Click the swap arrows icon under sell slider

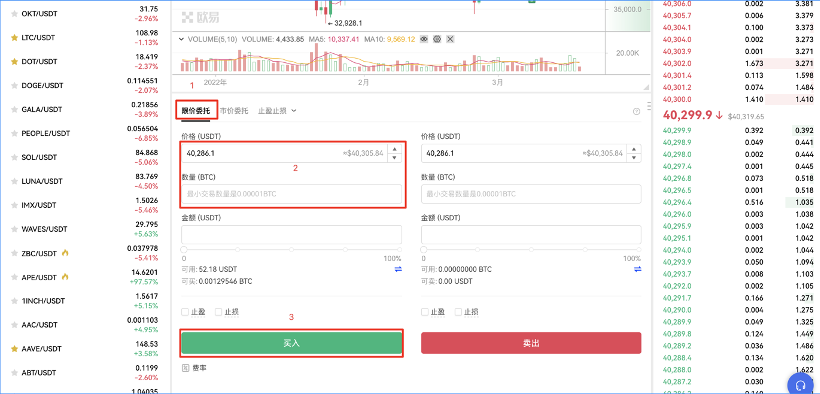click(637, 269)
